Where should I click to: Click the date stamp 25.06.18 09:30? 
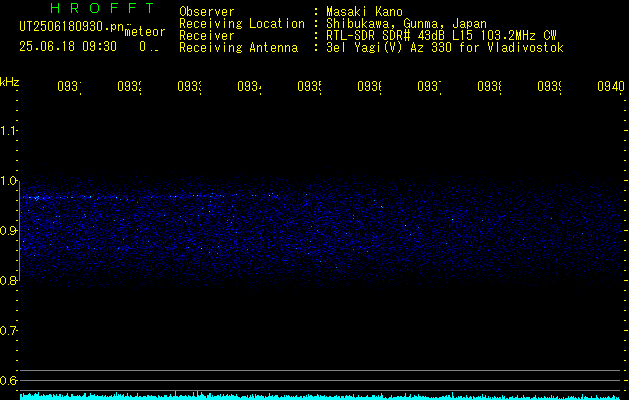point(68,47)
